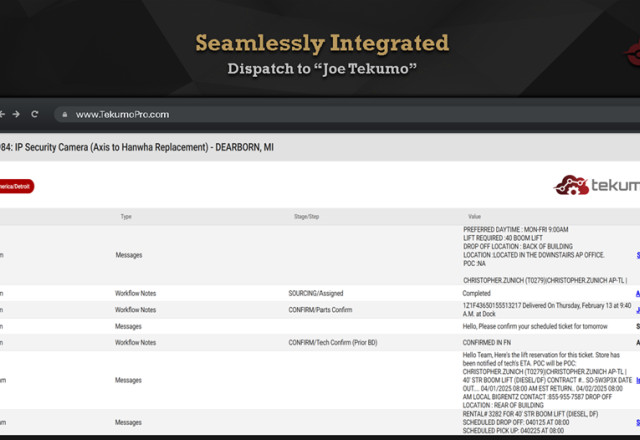Select Workflow Notes in Tech Confirm row
Image resolution: width=640 pixels, height=440 pixels.
[x=135, y=343]
